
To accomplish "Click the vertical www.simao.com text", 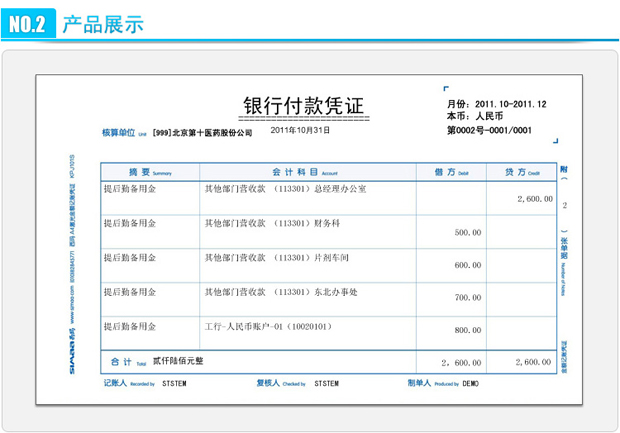I will 72,304.
